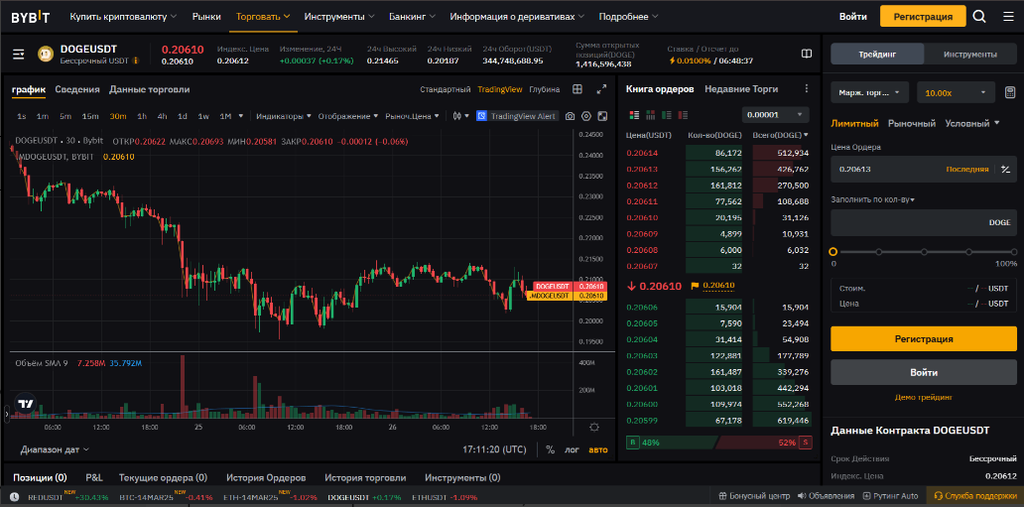The image size is (1024, 507).
Task: Open Announcements in the footer
Action: point(826,496)
